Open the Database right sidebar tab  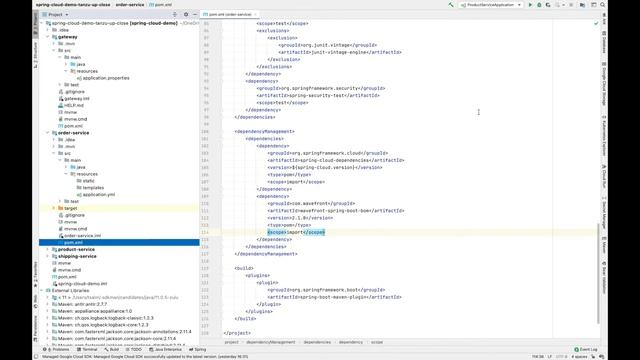(x=604, y=42)
